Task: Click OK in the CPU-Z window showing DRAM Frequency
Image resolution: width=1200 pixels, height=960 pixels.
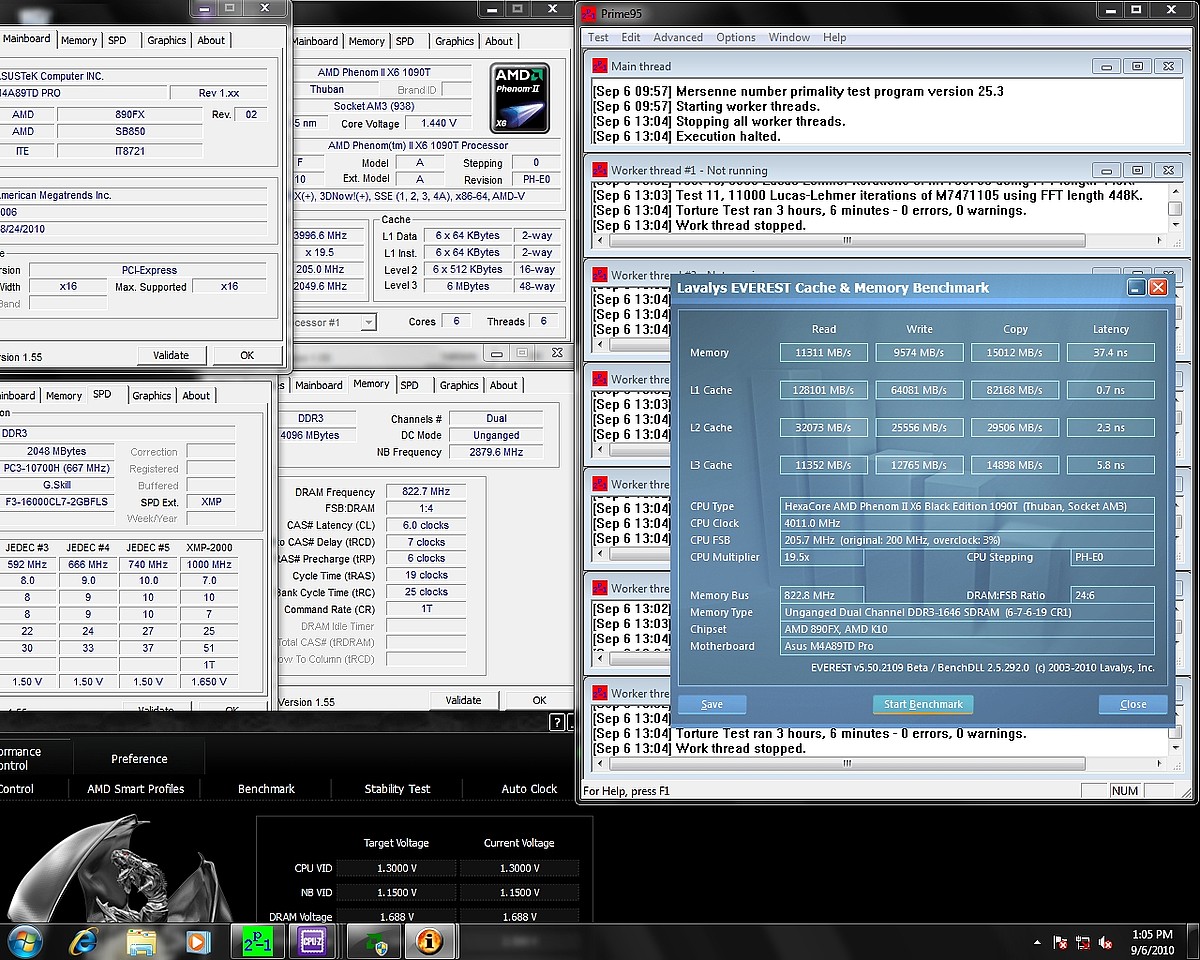Action: (540, 701)
